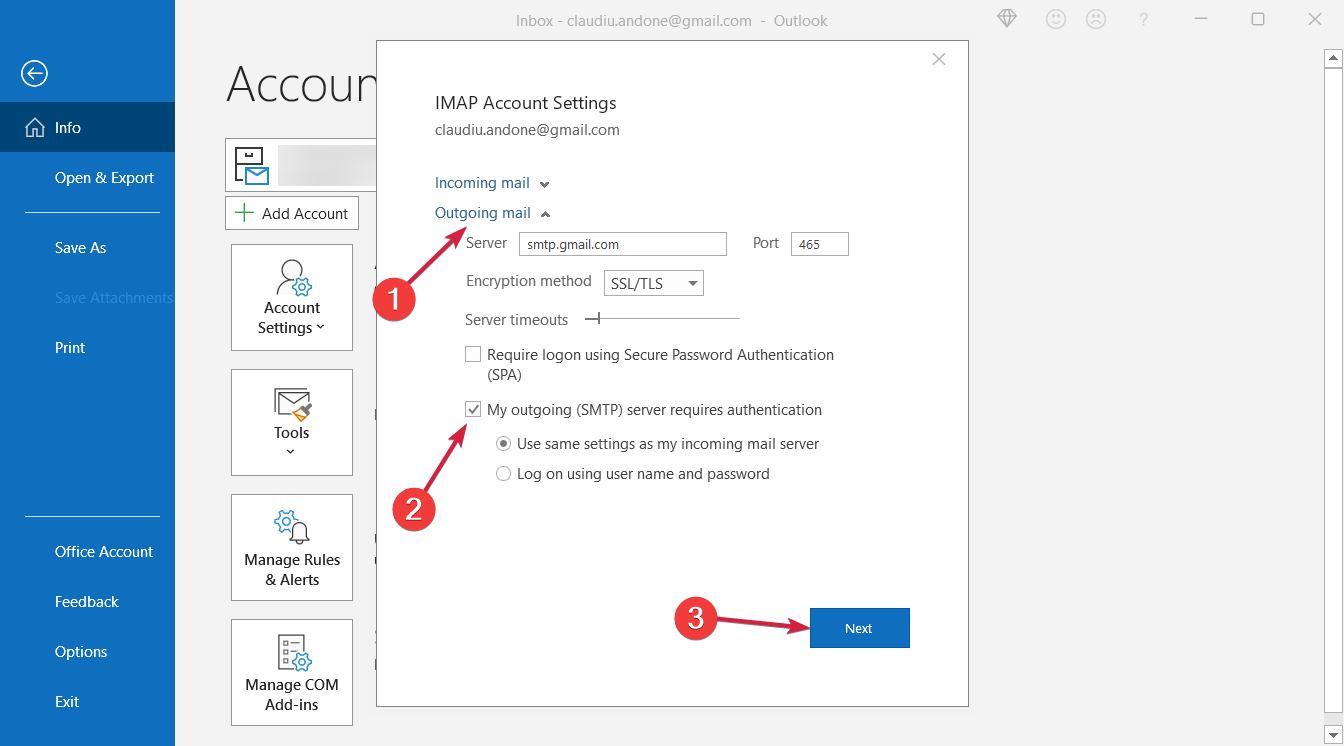The image size is (1344, 746).
Task: Click the Port 465 field
Action: pos(820,244)
